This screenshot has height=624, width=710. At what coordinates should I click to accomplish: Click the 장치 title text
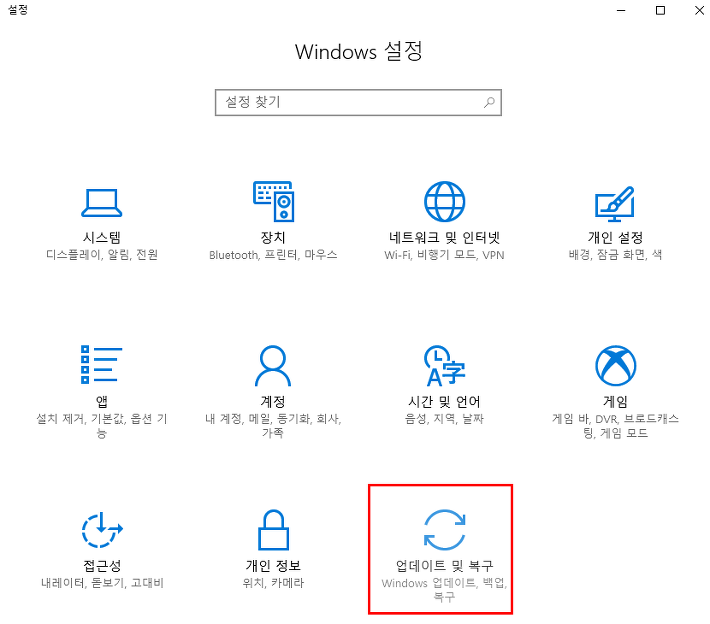pos(273,237)
